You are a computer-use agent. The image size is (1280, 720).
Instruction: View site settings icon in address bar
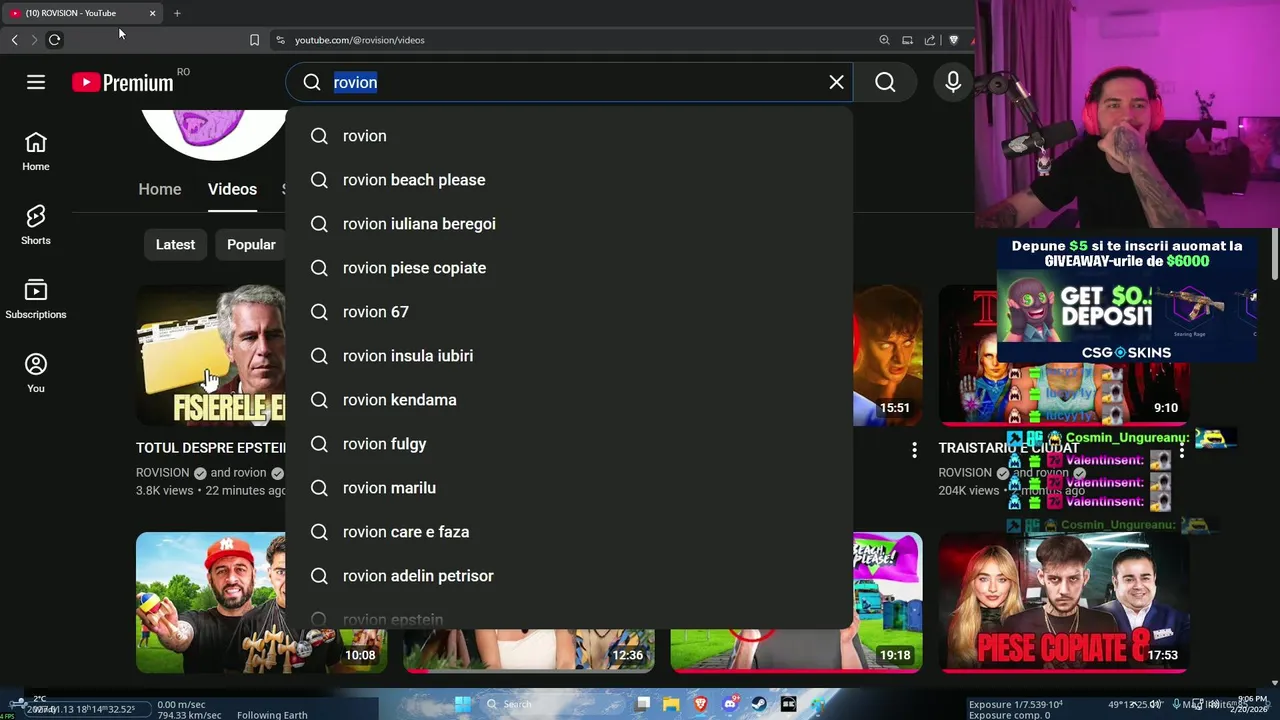click(280, 40)
